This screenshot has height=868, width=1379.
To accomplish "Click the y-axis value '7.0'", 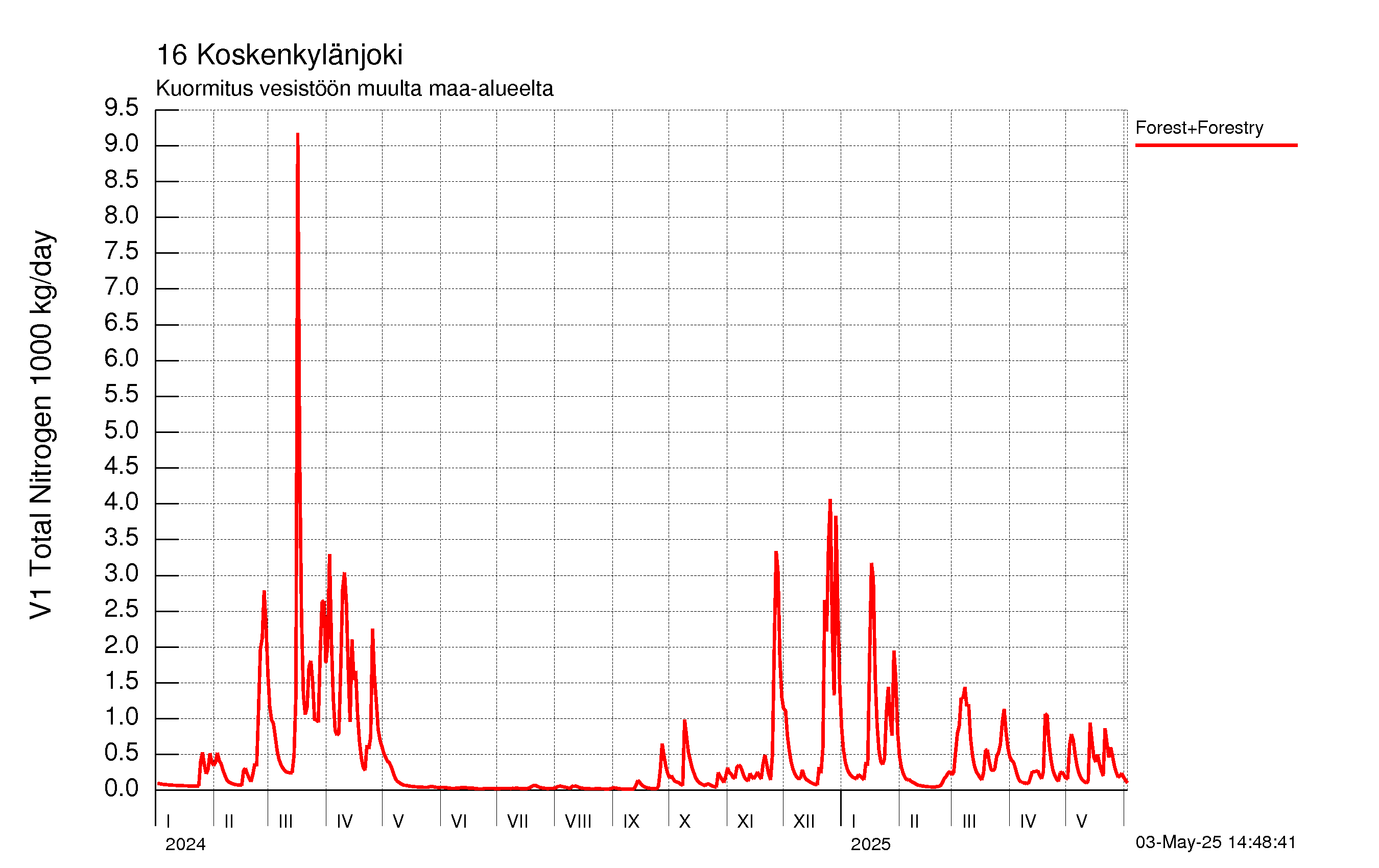I will pyautogui.click(x=122, y=287).
